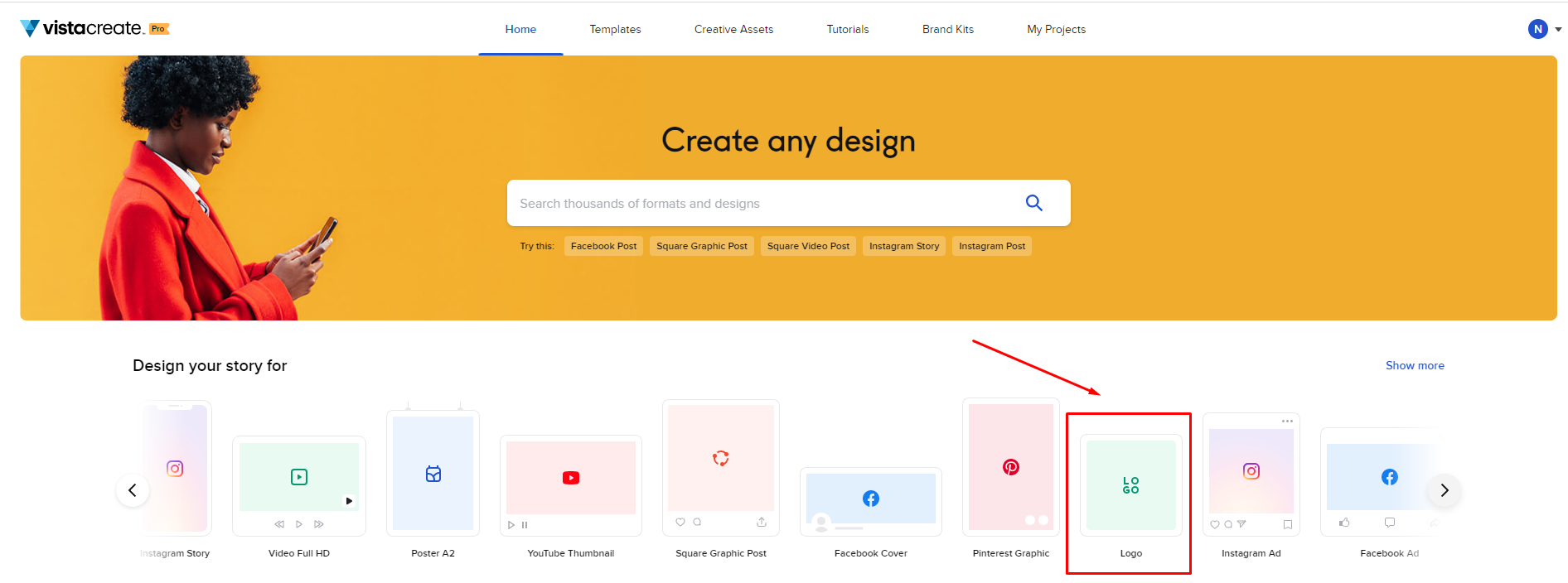The image size is (1568, 583).
Task: Click the Instagram icon on the Instagram Ad card
Action: (x=1251, y=471)
